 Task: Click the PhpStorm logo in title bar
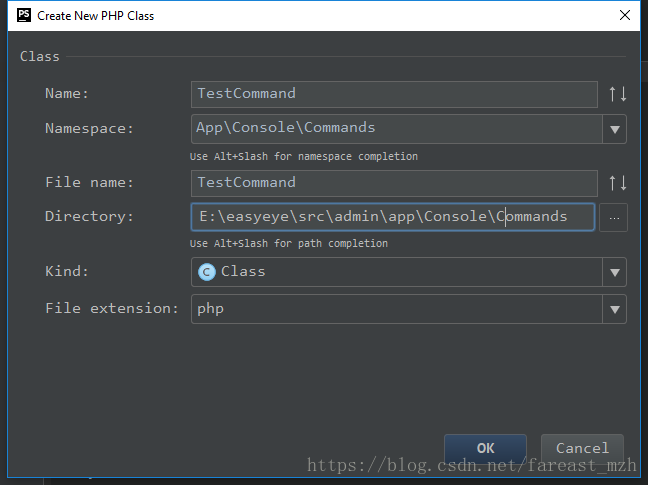[24, 15]
